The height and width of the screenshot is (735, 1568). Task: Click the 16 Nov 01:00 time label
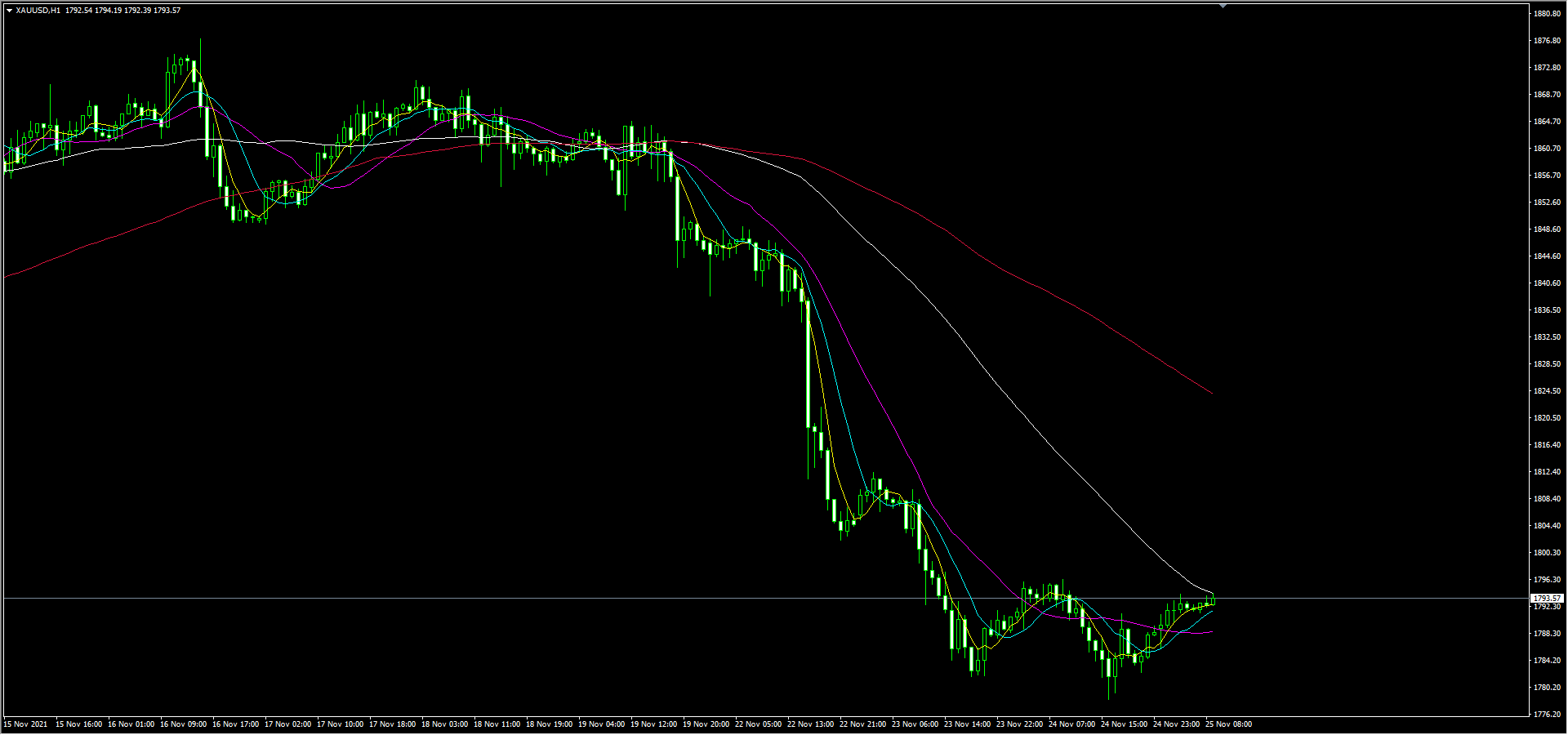tap(131, 724)
